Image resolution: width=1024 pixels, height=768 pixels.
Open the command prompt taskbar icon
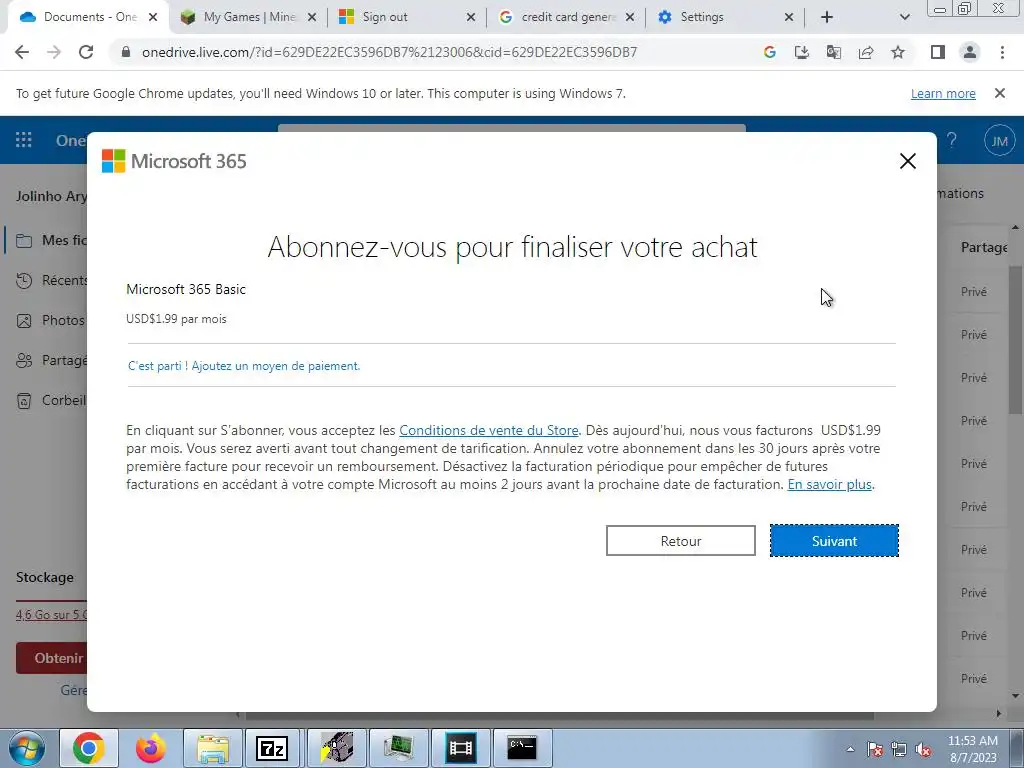(522, 748)
